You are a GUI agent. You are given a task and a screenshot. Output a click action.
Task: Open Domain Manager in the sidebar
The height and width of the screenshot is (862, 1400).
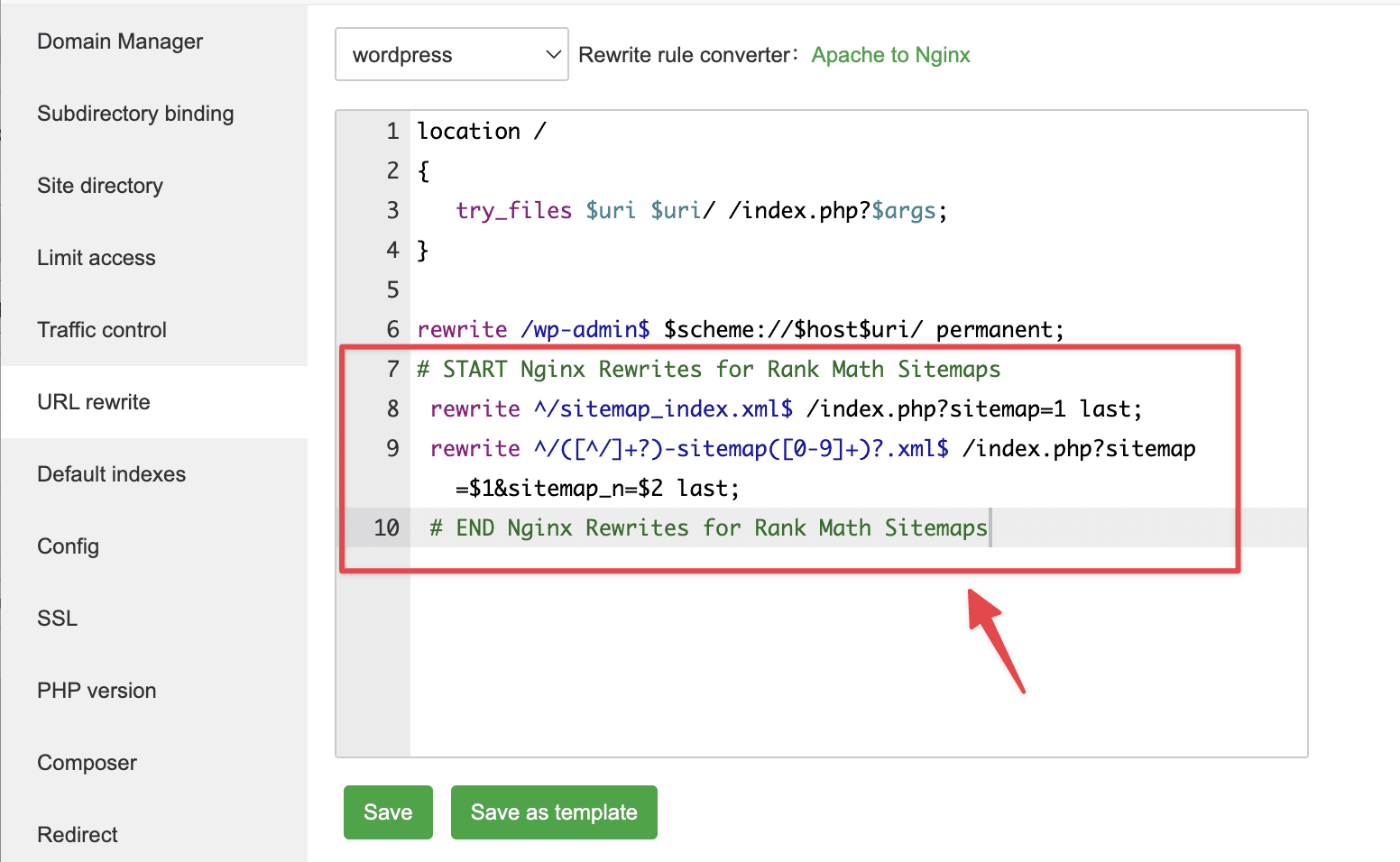120,41
